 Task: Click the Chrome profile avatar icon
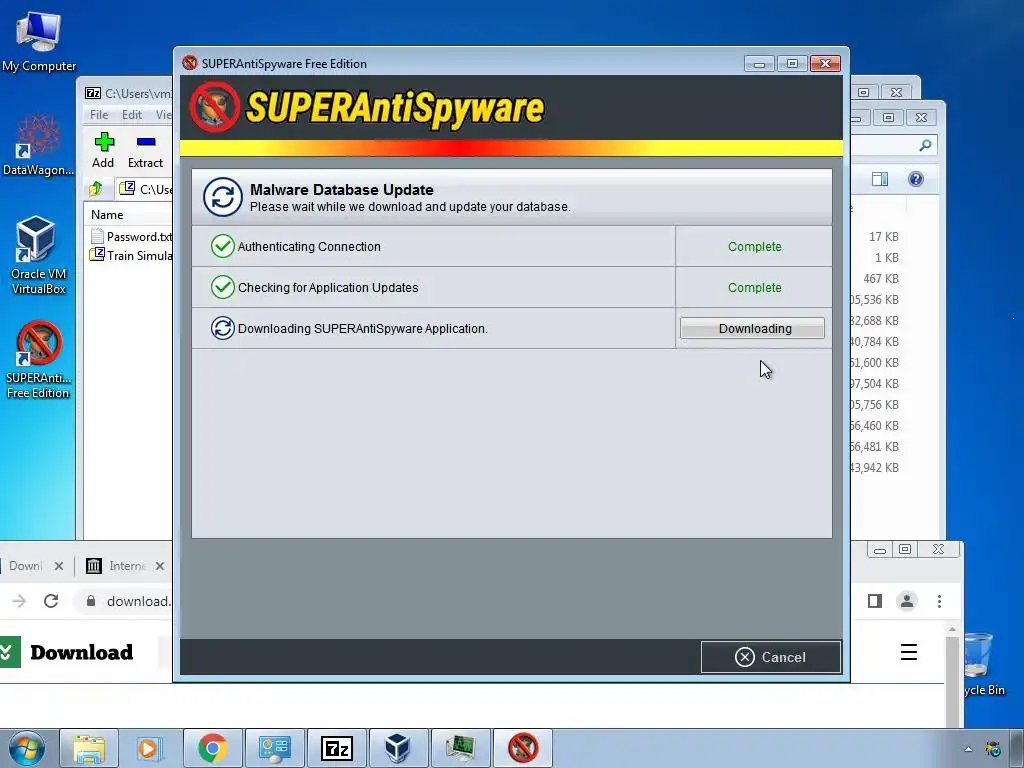906,601
